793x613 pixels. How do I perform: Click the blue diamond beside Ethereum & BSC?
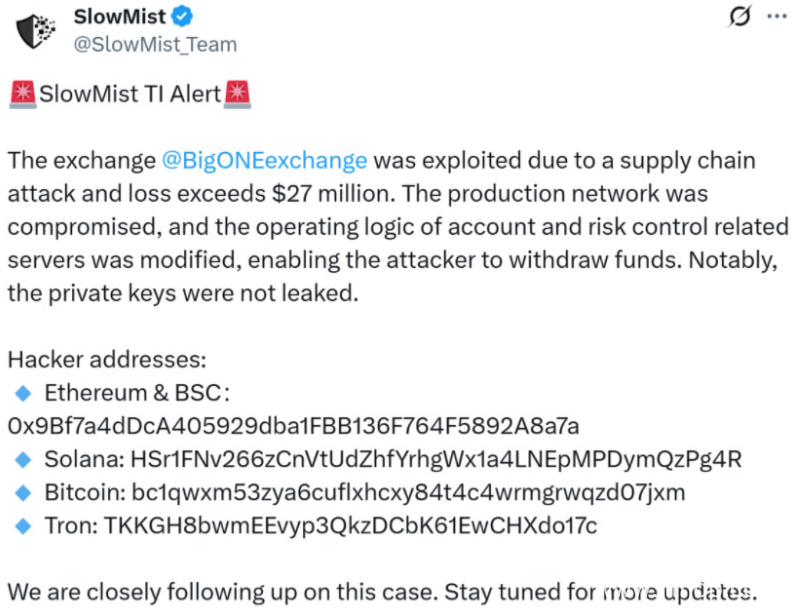coord(24,392)
